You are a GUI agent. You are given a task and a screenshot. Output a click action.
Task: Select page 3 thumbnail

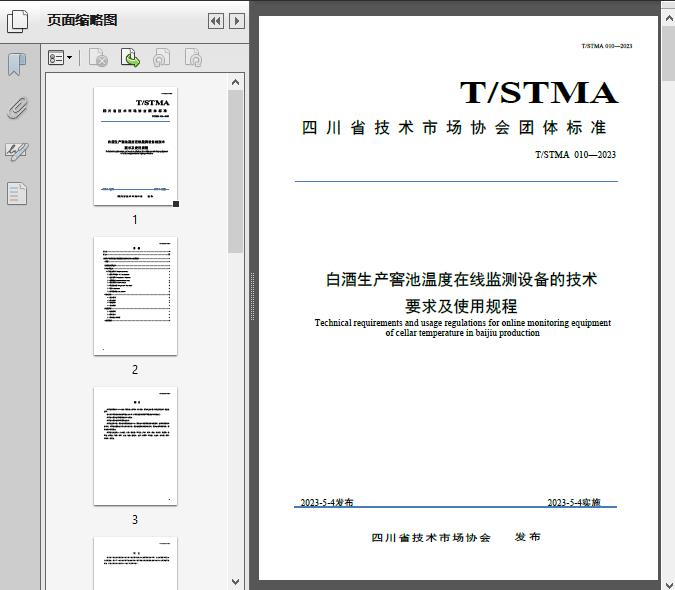(136, 446)
